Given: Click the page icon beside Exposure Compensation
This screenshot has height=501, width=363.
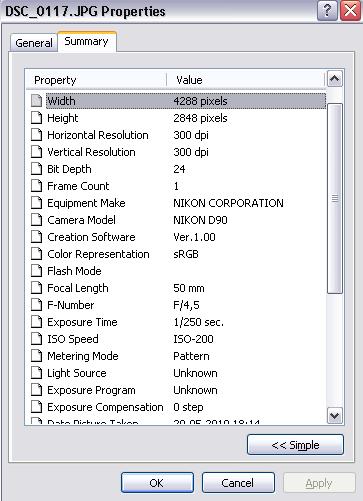Looking at the screenshot, I should [x=37, y=407].
